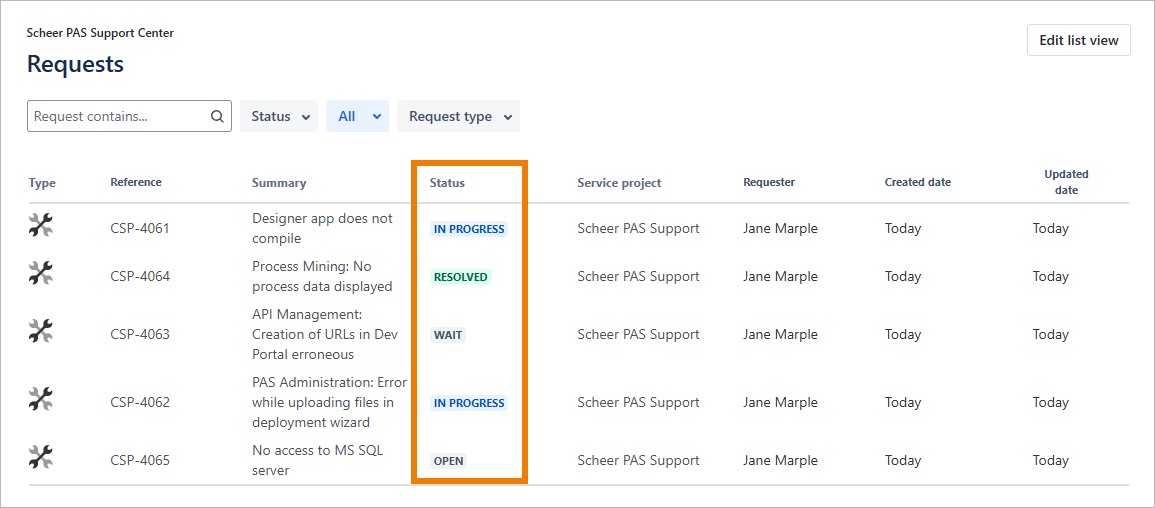The width and height of the screenshot is (1155, 508).
Task: Click the wrench icon for CSP-4063
Action: click(40, 332)
